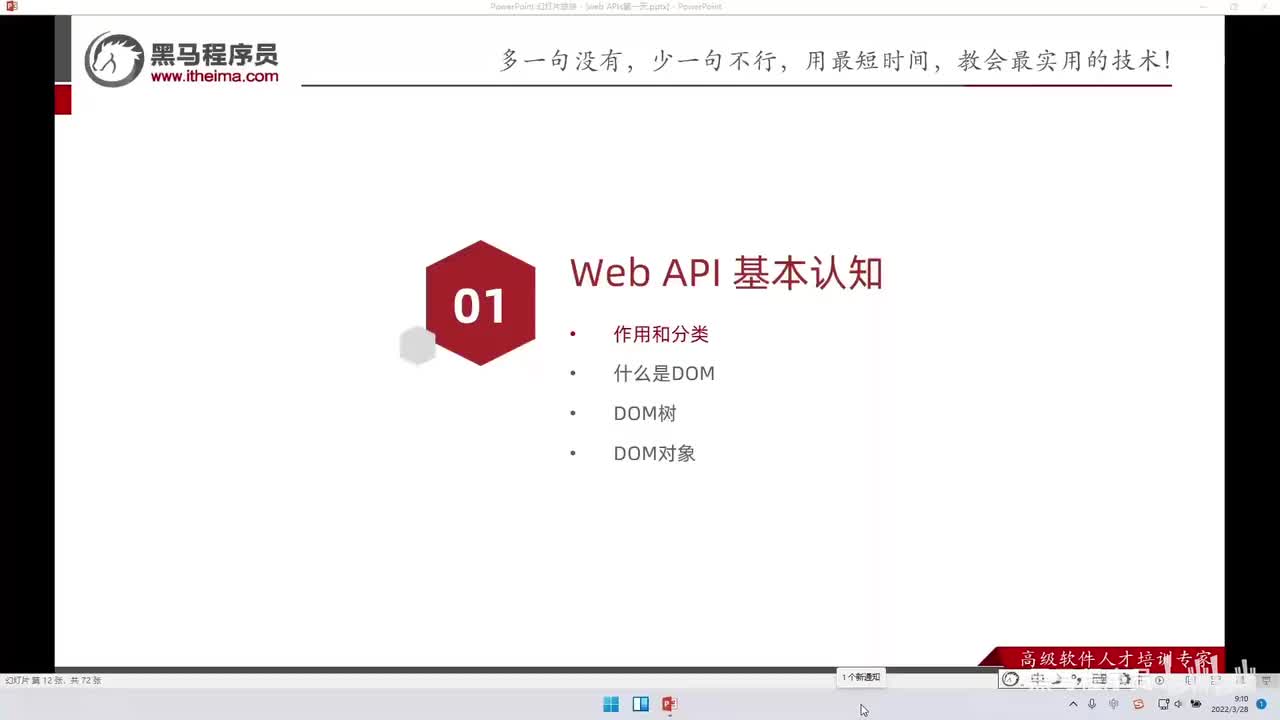
Task: Click the PowerPoint app icon in title bar
Action: pos(12,6)
